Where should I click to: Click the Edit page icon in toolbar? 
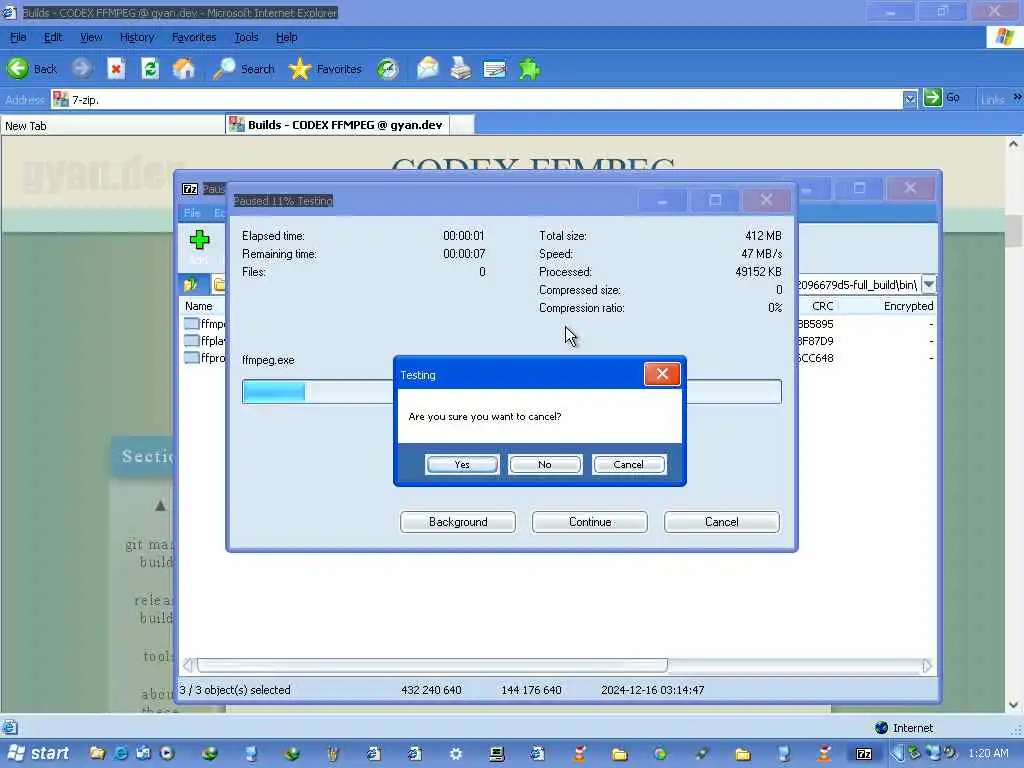[x=494, y=69]
